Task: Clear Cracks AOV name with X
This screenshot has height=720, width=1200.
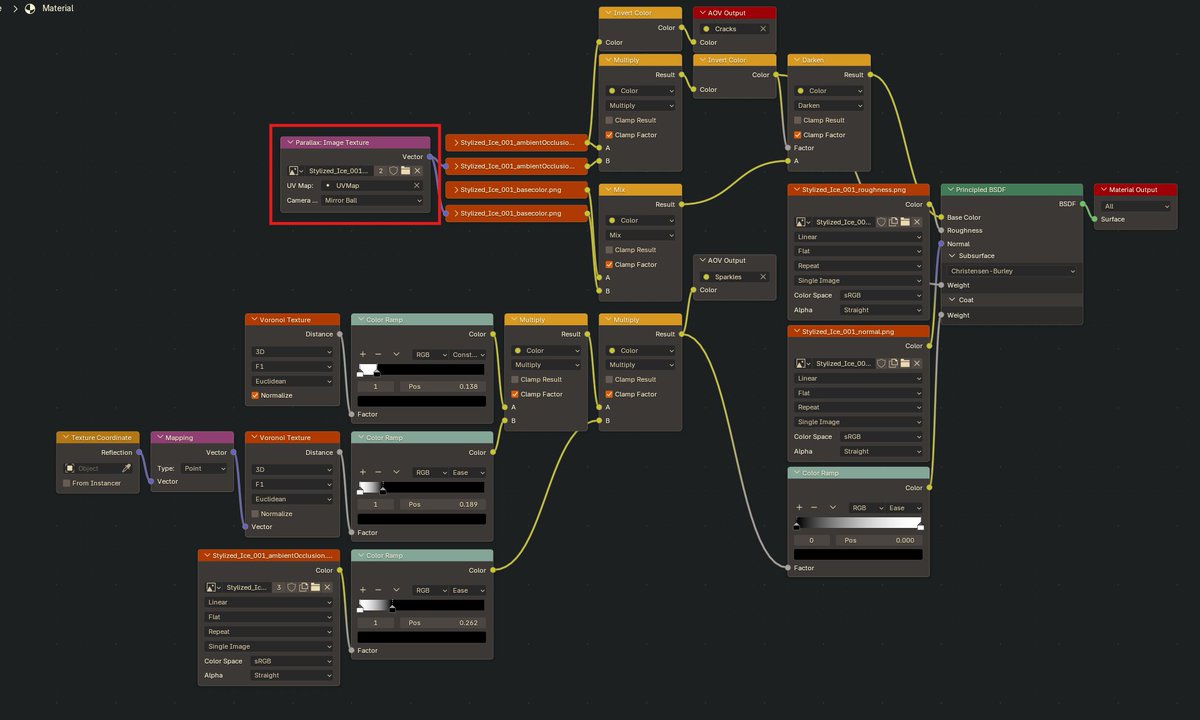Action: tap(763, 29)
